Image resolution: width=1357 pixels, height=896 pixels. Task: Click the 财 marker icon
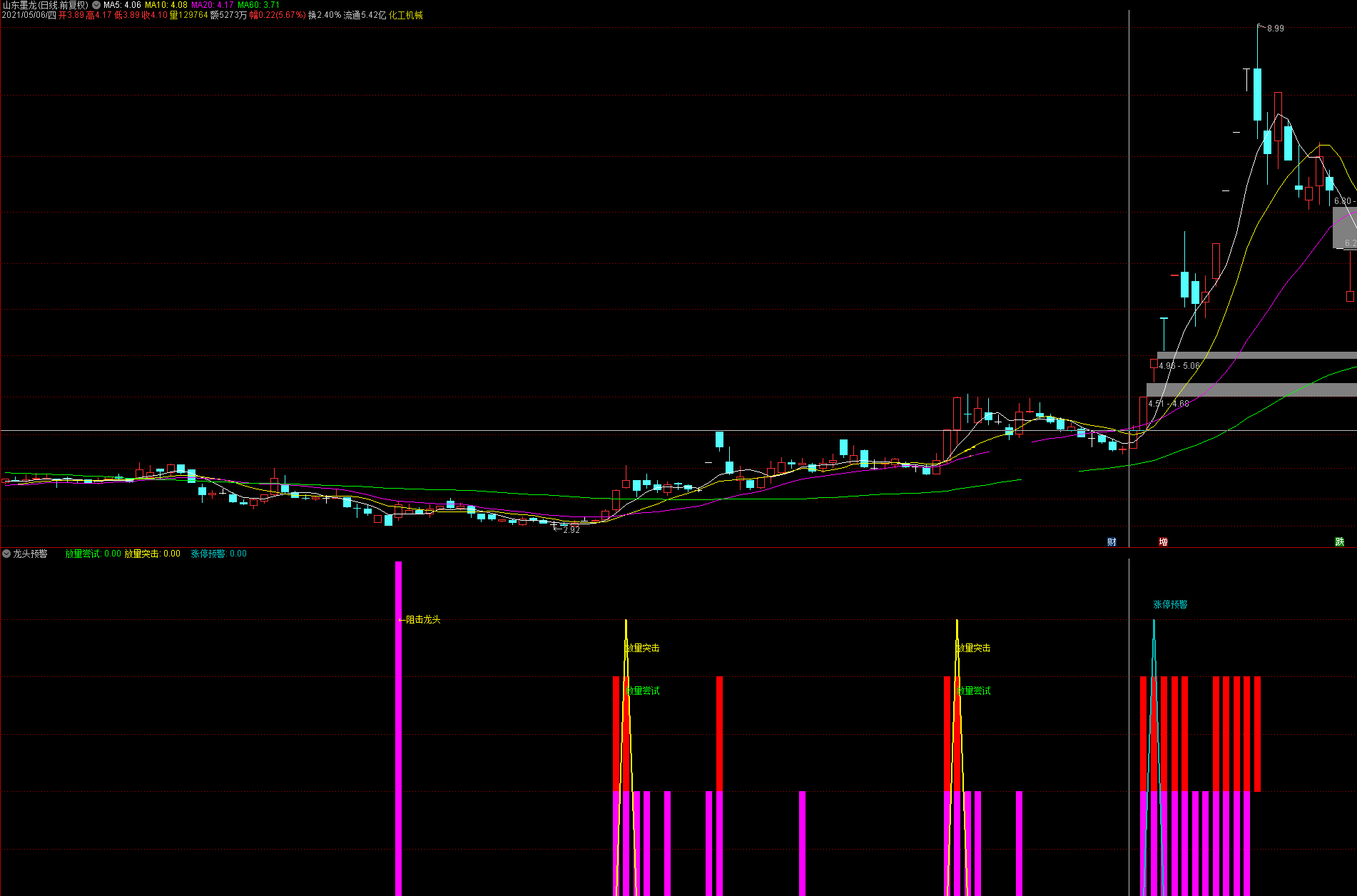[x=1112, y=542]
